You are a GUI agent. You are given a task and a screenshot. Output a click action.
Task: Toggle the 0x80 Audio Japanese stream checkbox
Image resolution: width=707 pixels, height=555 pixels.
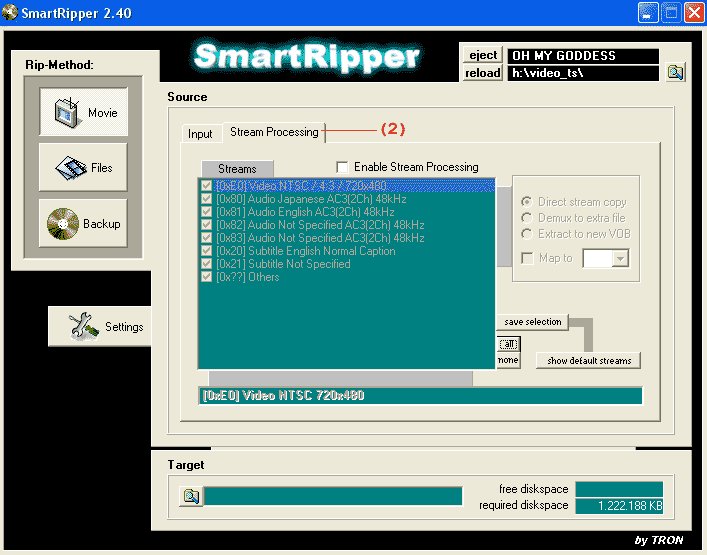click(x=207, y=198)
